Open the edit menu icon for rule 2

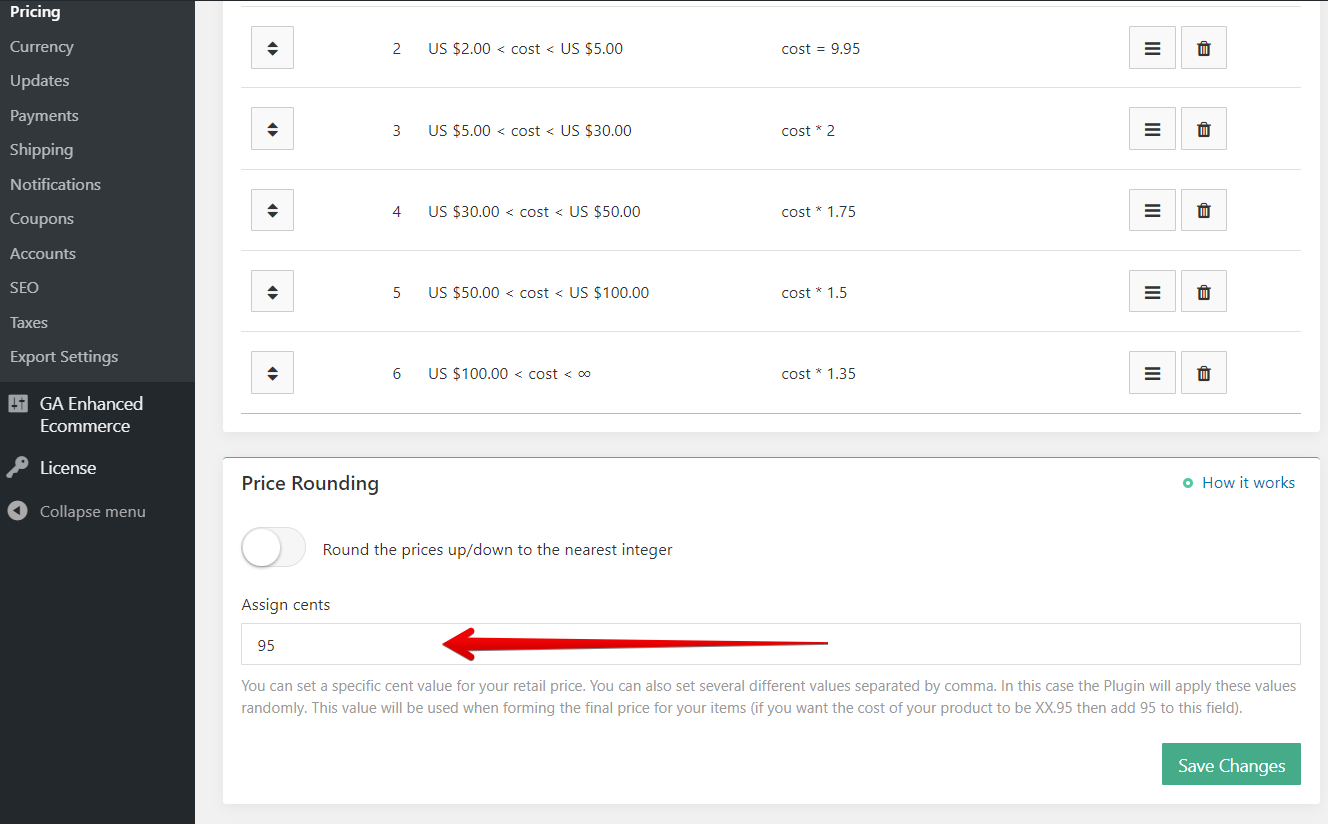tap(1151, 47)
